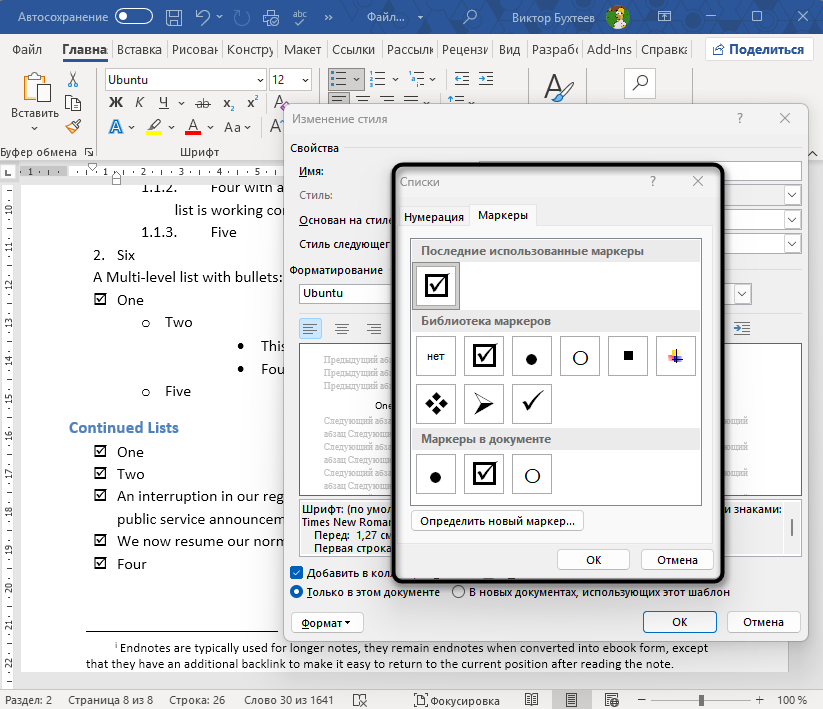Apply superscript formatting
The image size is (823, 709).
[252, 102]
